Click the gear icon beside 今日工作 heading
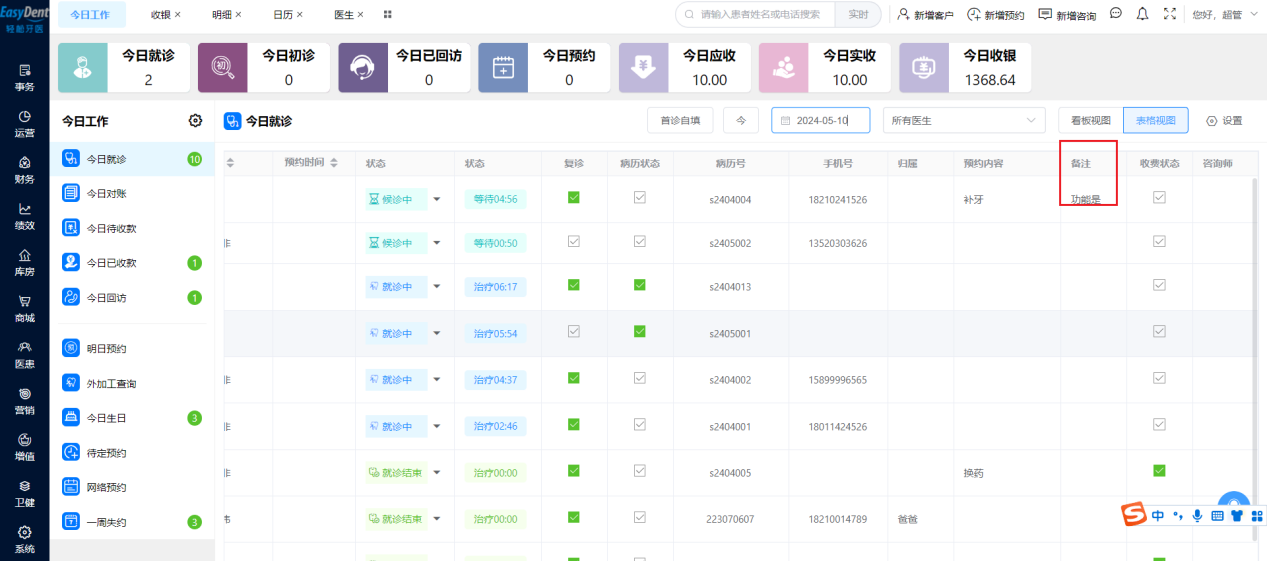Screen dimensions: 1267x561 pyautogui.click(x=195, y=121)
